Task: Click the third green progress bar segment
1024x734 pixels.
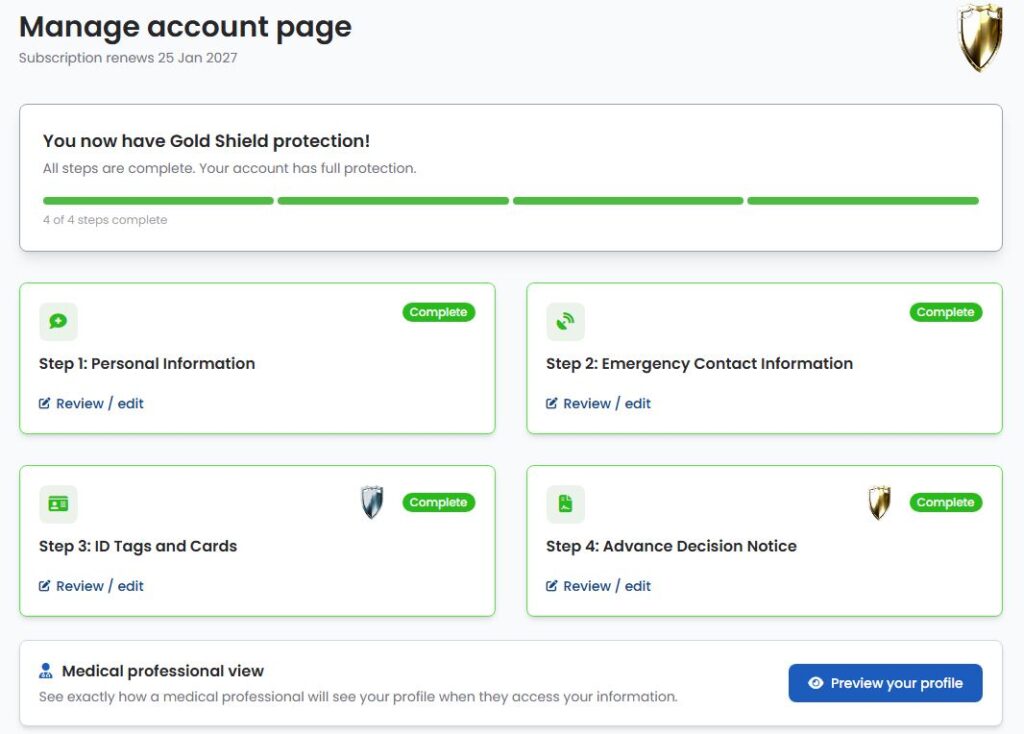Action: coord(628,201)
